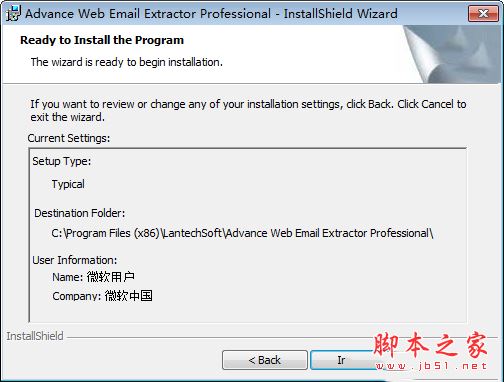Click the 'Destination Folder:' label

[80, 213]
